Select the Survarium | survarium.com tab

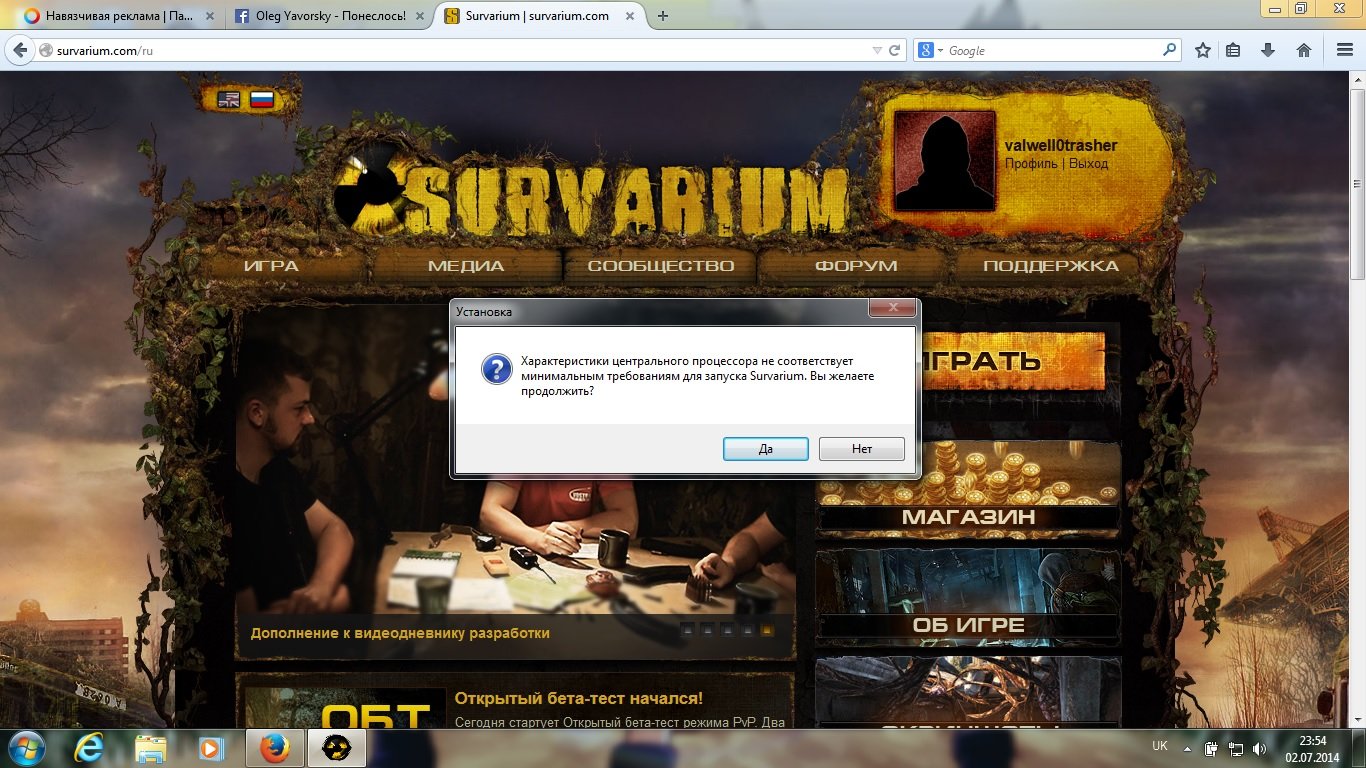click(x=537, y=16)
